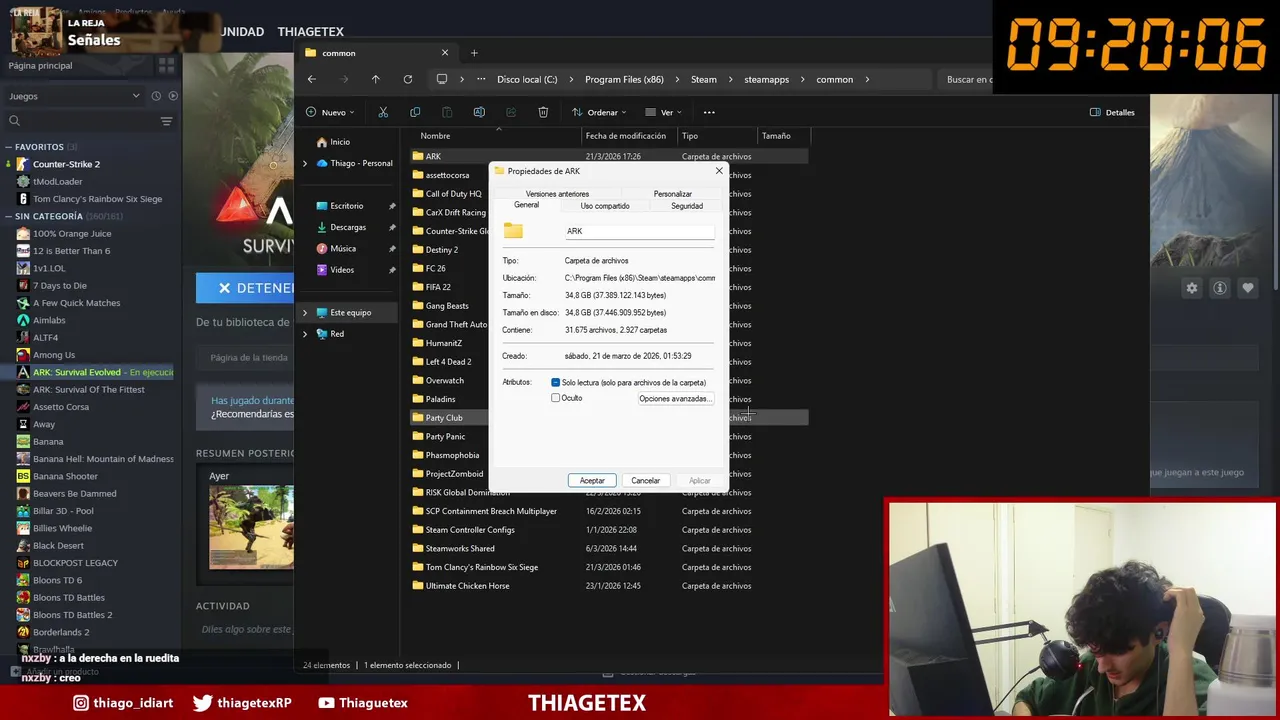The height and width of the screenshot is (720, 1280).
Task: Click Aceptar in the ARK properties dialog
Action: click(592, 480)
